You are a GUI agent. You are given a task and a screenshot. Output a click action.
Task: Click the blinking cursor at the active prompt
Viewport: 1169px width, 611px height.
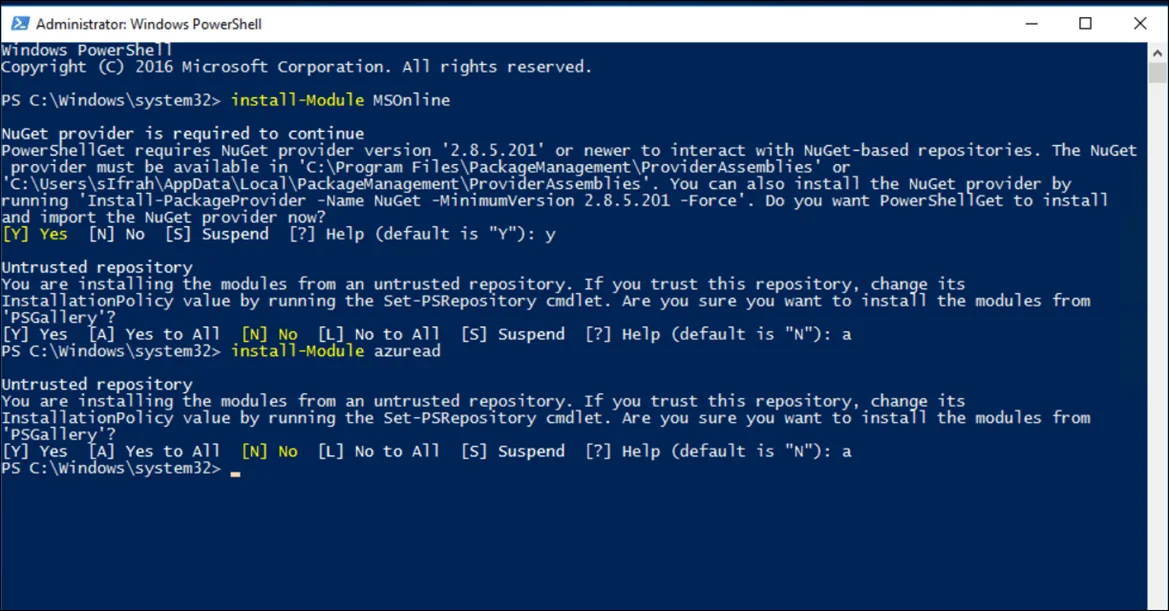click(x=236, y=469)
